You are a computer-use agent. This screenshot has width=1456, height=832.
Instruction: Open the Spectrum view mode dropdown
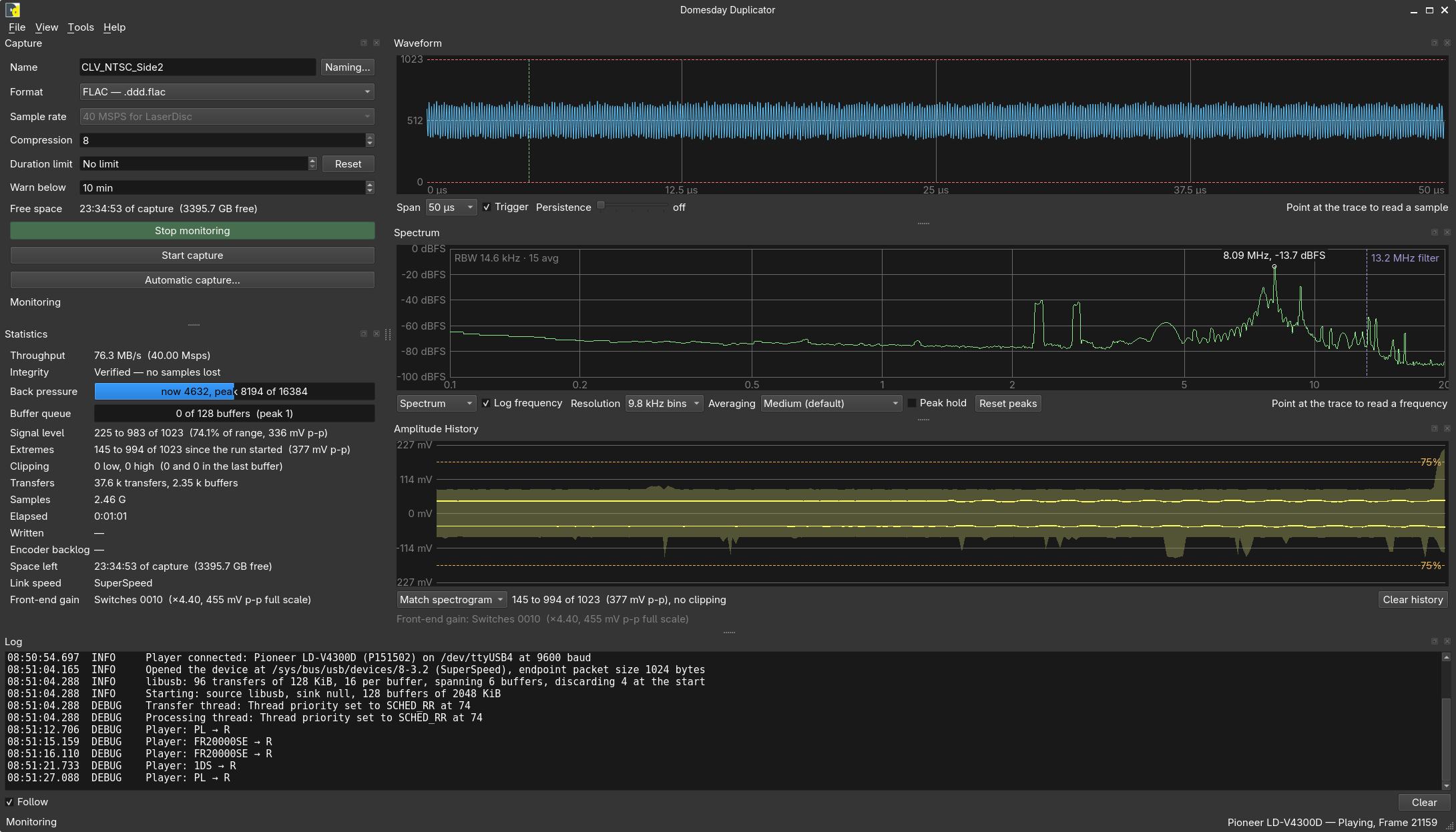click(436, 404)
